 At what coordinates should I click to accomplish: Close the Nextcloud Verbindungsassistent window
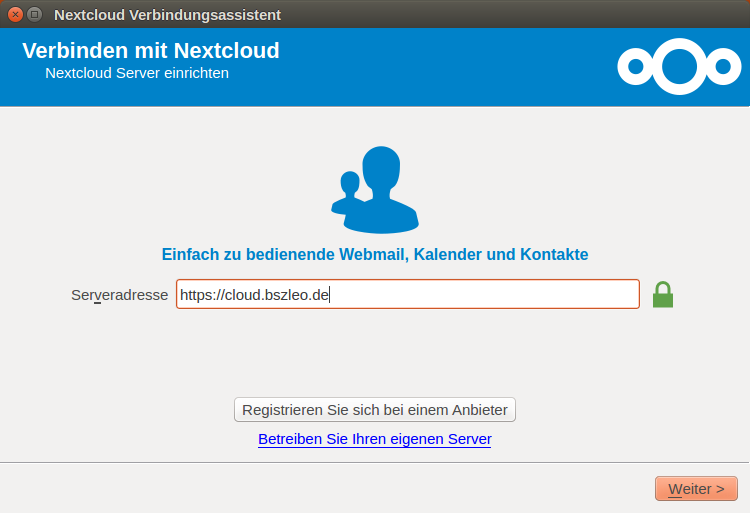tap(15, 14)
